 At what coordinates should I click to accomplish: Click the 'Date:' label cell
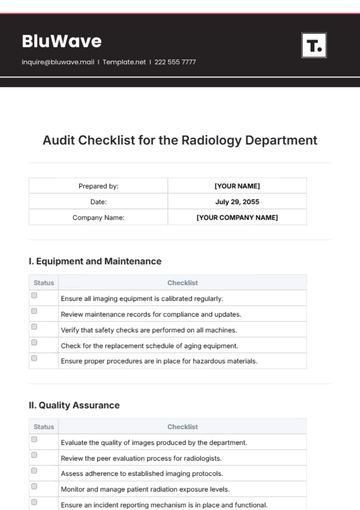[98, 202]
